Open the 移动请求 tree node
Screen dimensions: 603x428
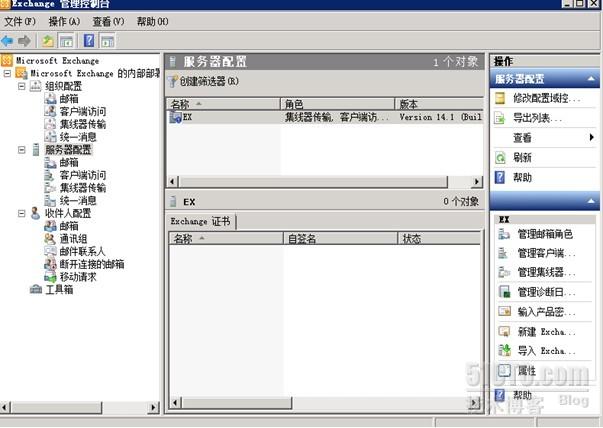pyautogui.click(x=78, y=276)
